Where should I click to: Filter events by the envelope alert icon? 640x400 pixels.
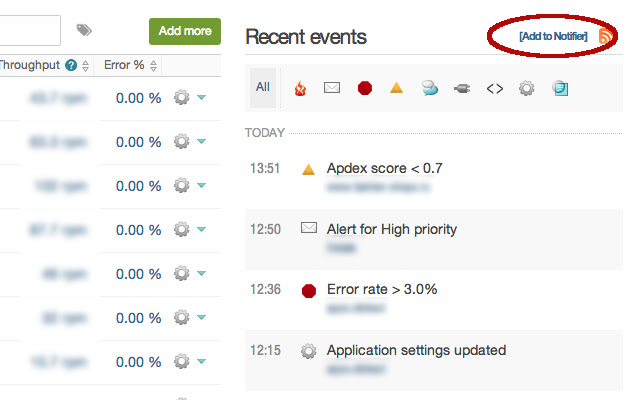pyautogui.click(x=332, y=87)
